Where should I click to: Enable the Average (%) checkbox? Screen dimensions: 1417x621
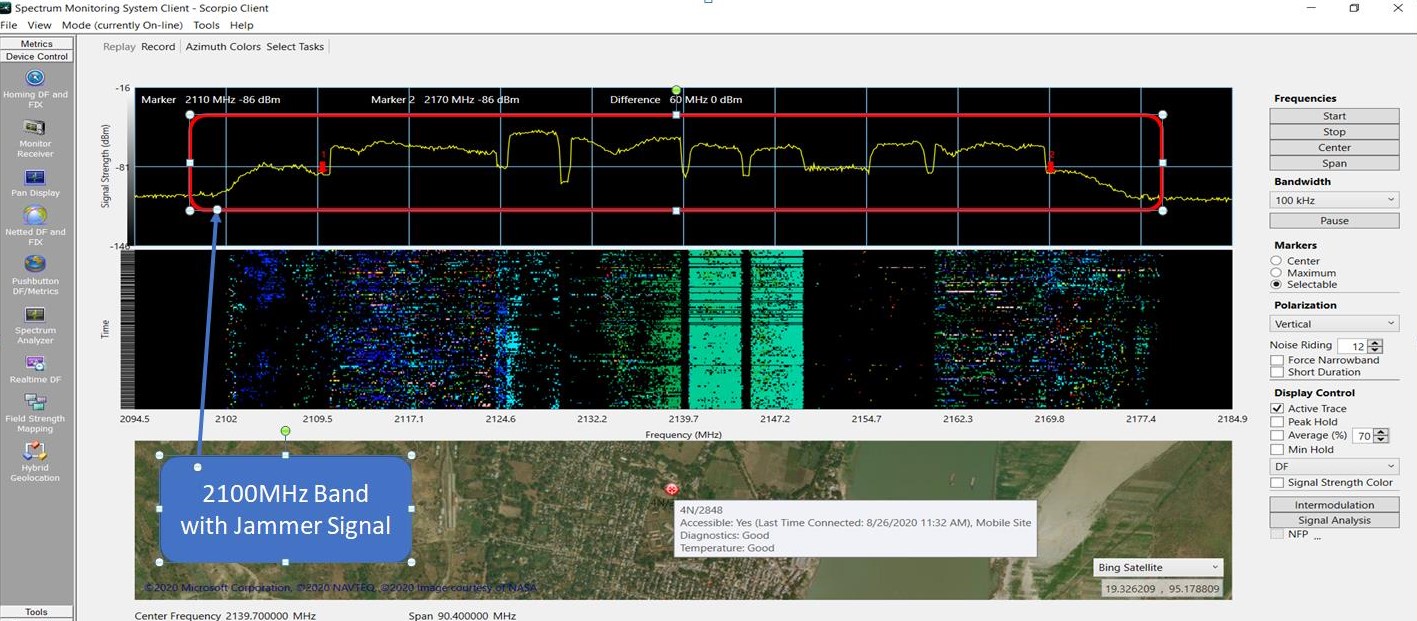pos(1277,435)
